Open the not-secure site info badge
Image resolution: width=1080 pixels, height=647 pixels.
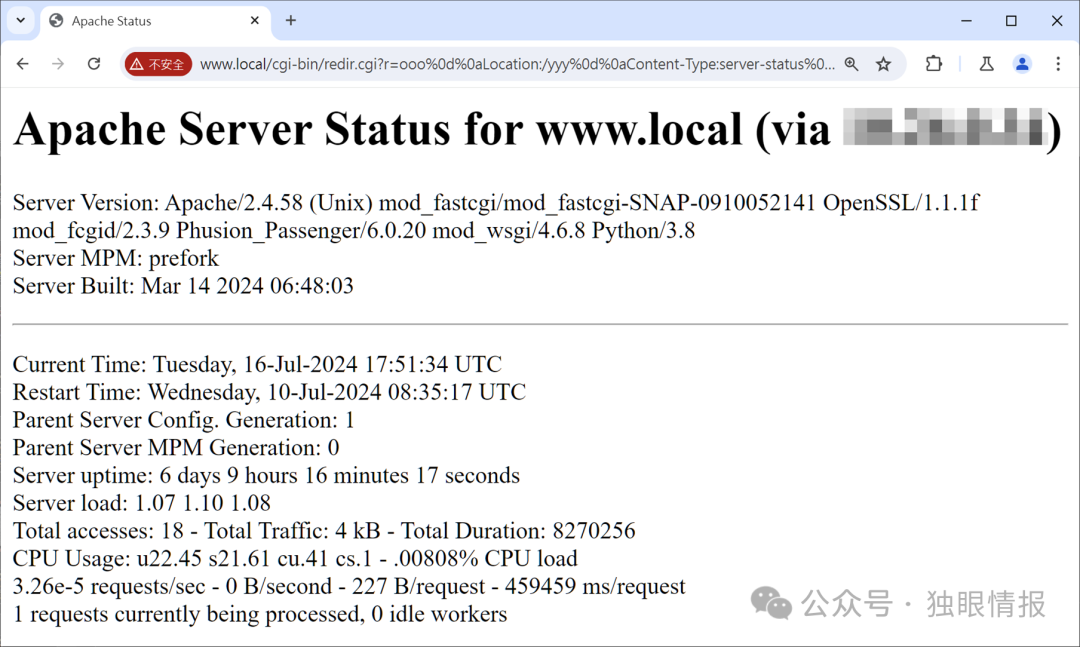click(158, 64)
